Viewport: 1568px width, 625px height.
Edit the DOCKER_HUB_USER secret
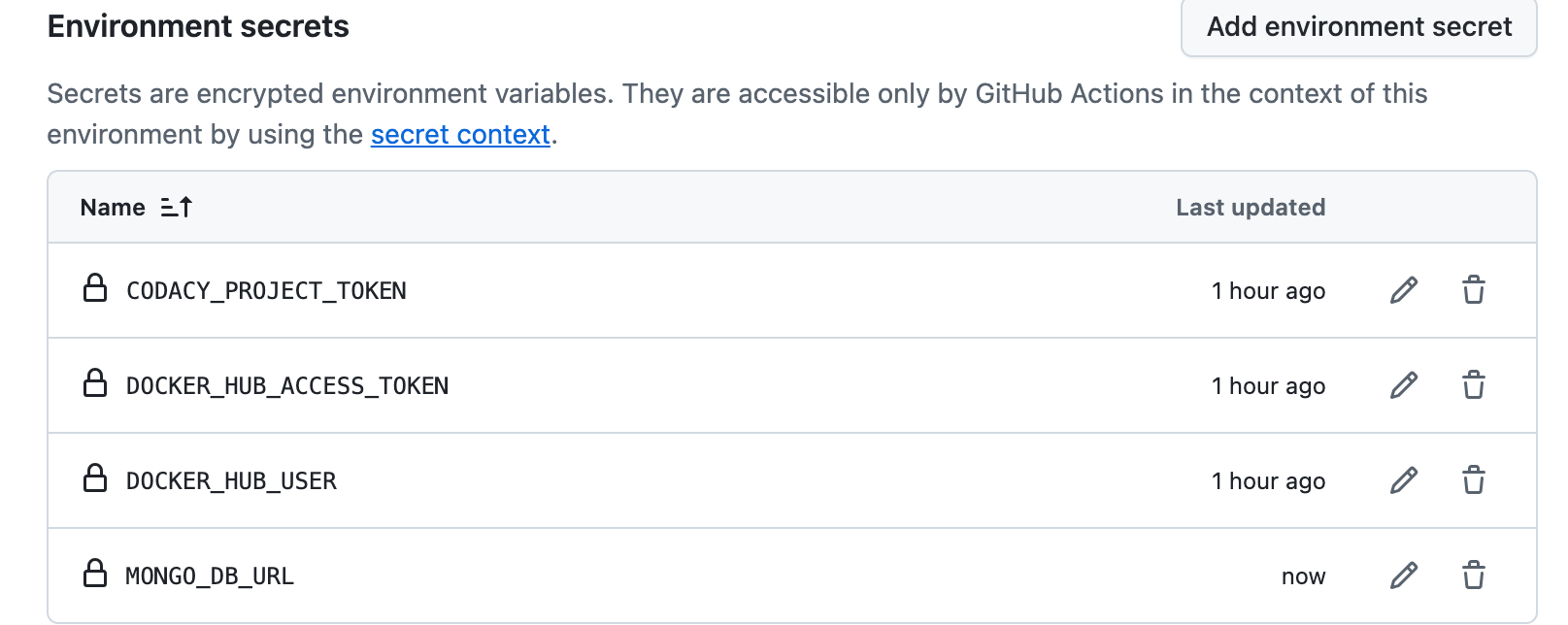click(1404, 480)
